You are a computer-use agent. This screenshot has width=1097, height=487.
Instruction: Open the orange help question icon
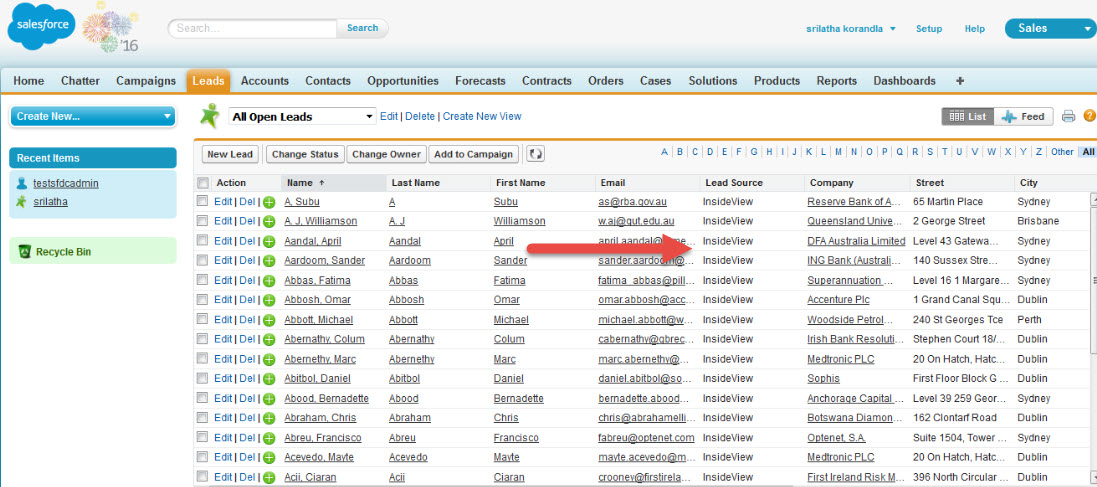point(1089,116)
